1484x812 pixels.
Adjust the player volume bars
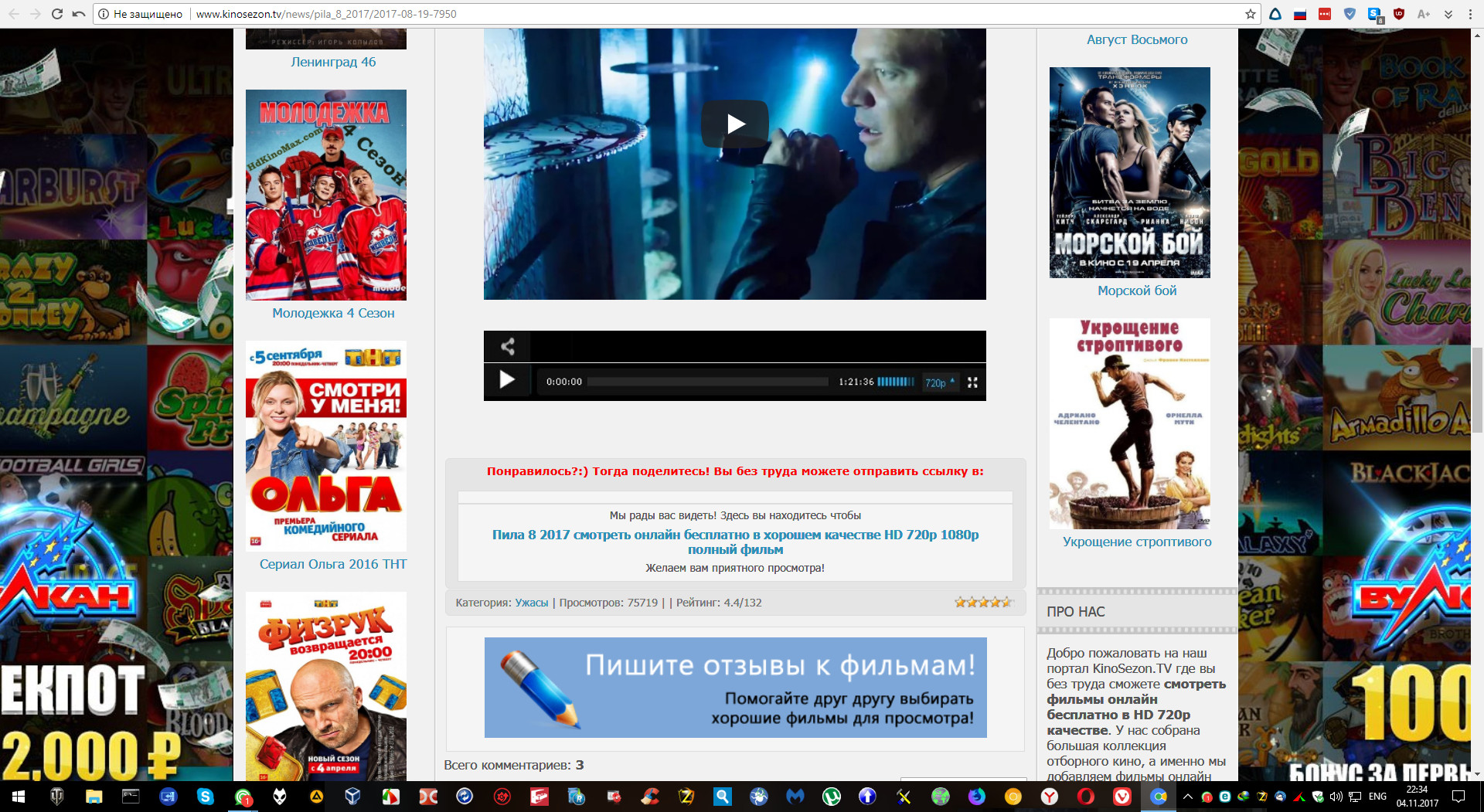[x=896, y=382]
